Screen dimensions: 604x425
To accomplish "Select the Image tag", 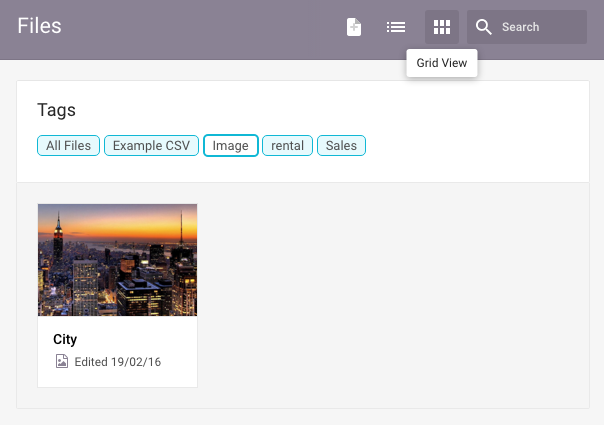I will (x=231, y=146).
